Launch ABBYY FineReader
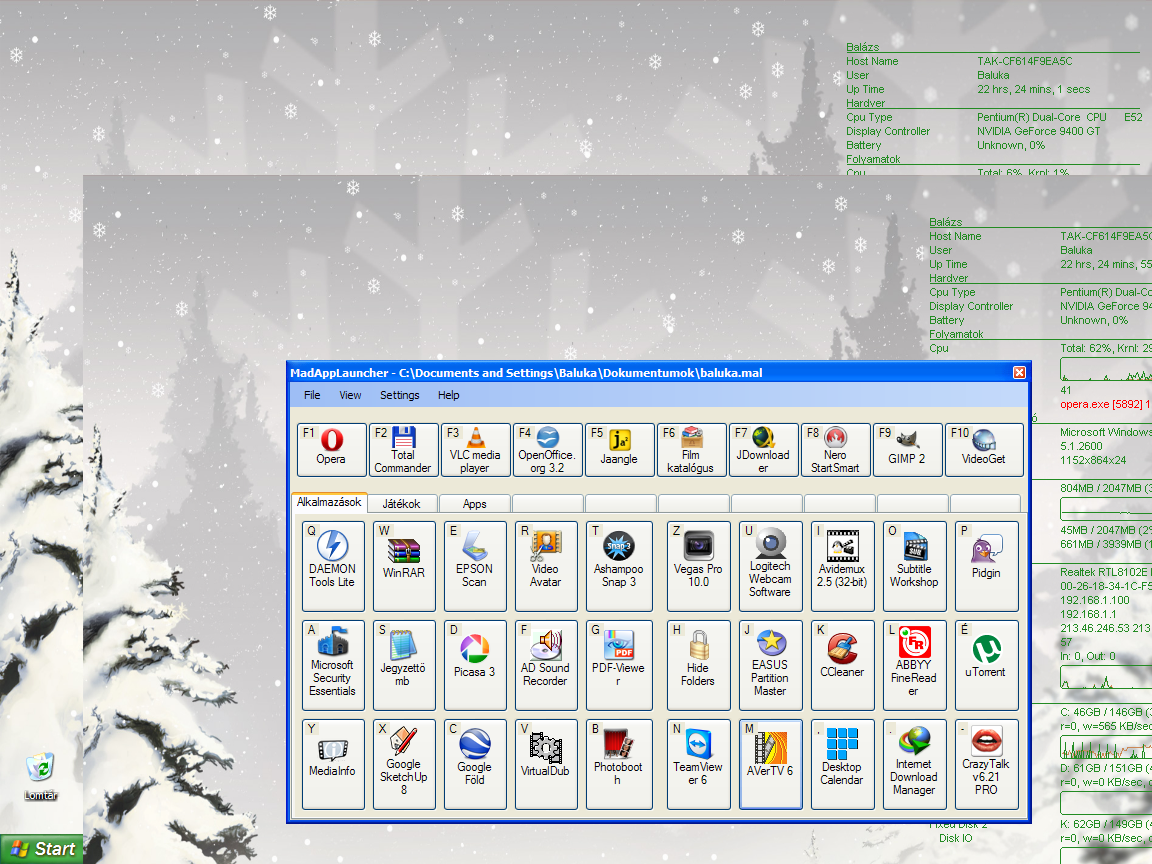1152x864 pixels. click(x=915, y=665)
